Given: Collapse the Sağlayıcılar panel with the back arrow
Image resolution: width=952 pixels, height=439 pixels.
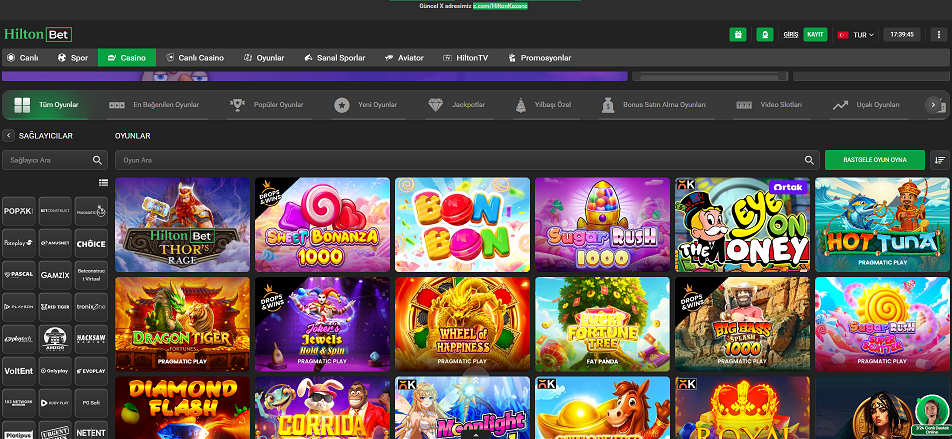Looking at the screenshot, I should click(9, 135).
